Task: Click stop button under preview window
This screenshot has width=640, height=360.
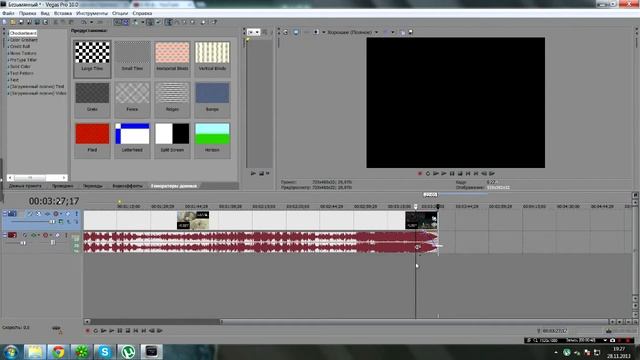Action: 460,173
